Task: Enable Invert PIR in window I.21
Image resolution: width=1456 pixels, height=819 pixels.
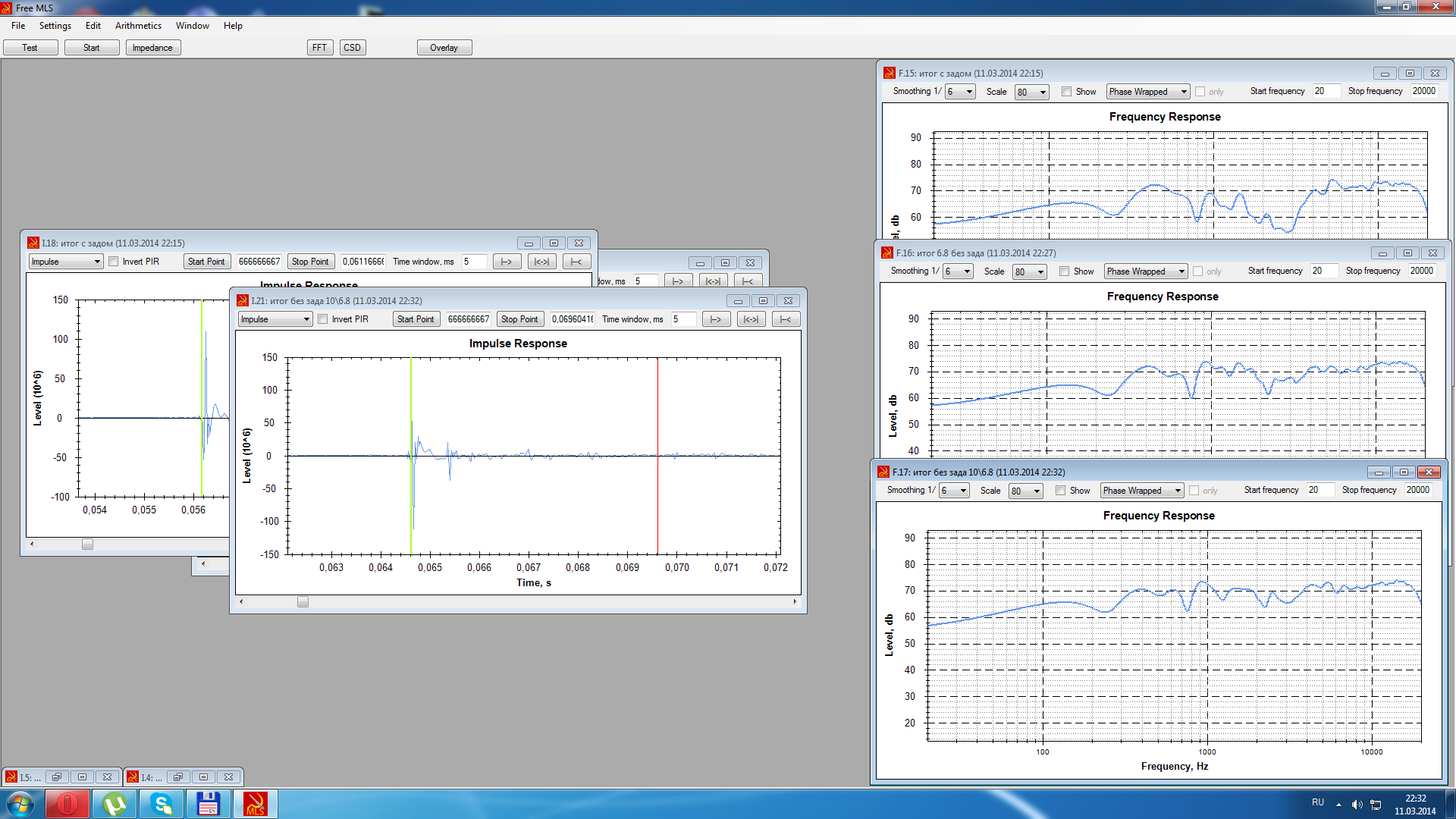Action: coord(323,319)
